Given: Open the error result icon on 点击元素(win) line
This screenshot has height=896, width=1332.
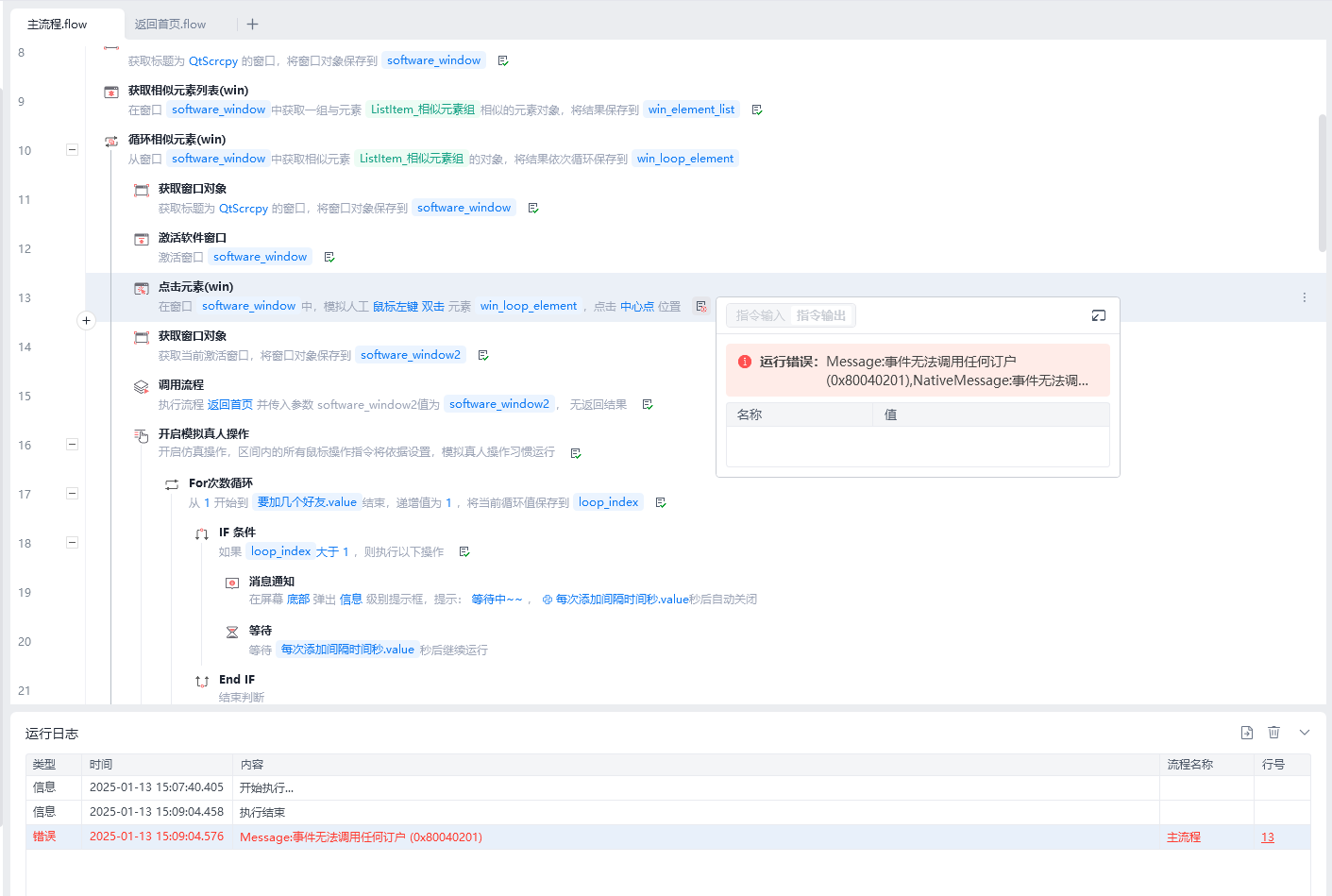Looking at the screenshot, I should coord(701,306).
